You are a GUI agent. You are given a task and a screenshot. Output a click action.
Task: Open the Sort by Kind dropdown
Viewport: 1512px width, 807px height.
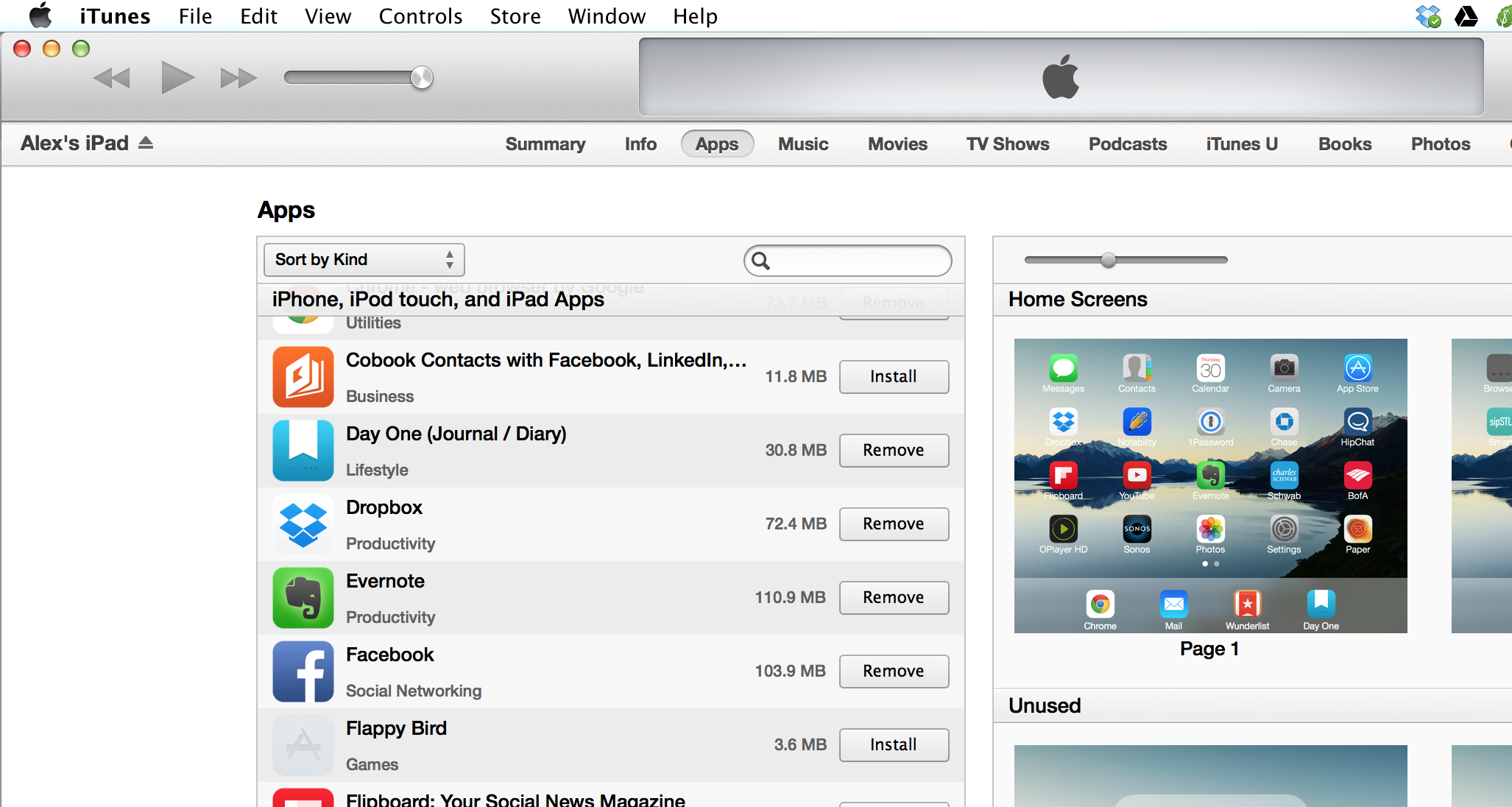click(364, 260)
